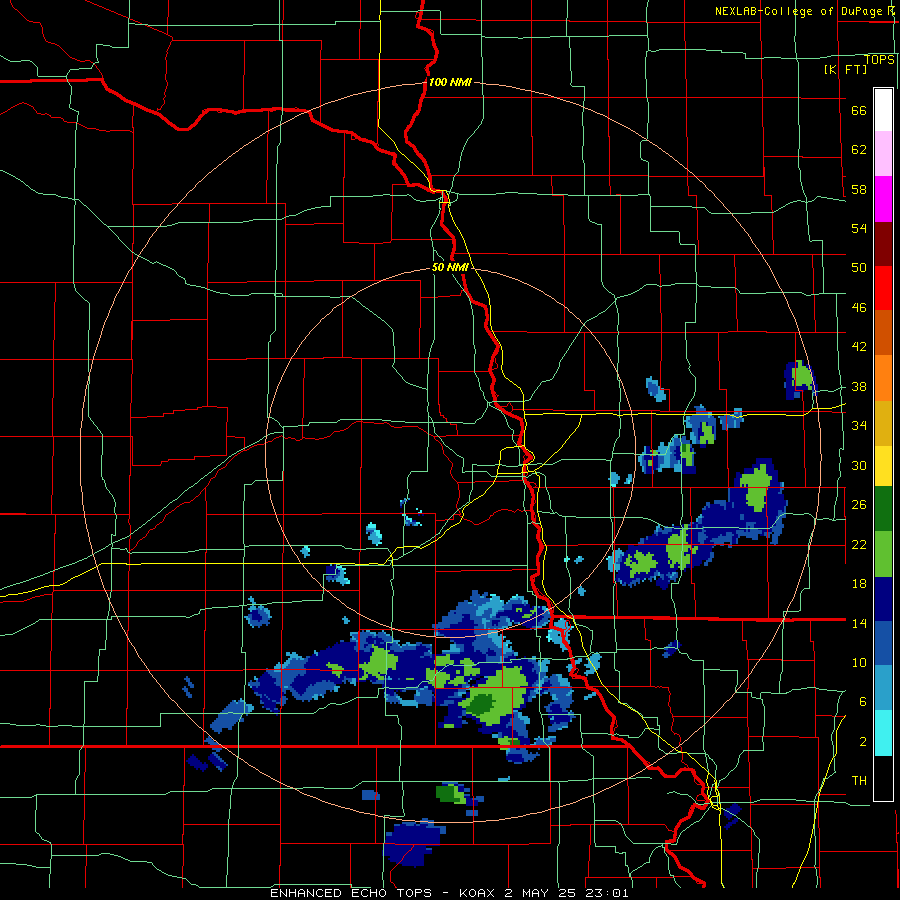Click the white 66 kft color swatch
This screenshot has height=900, width=900.
(883, 110)
